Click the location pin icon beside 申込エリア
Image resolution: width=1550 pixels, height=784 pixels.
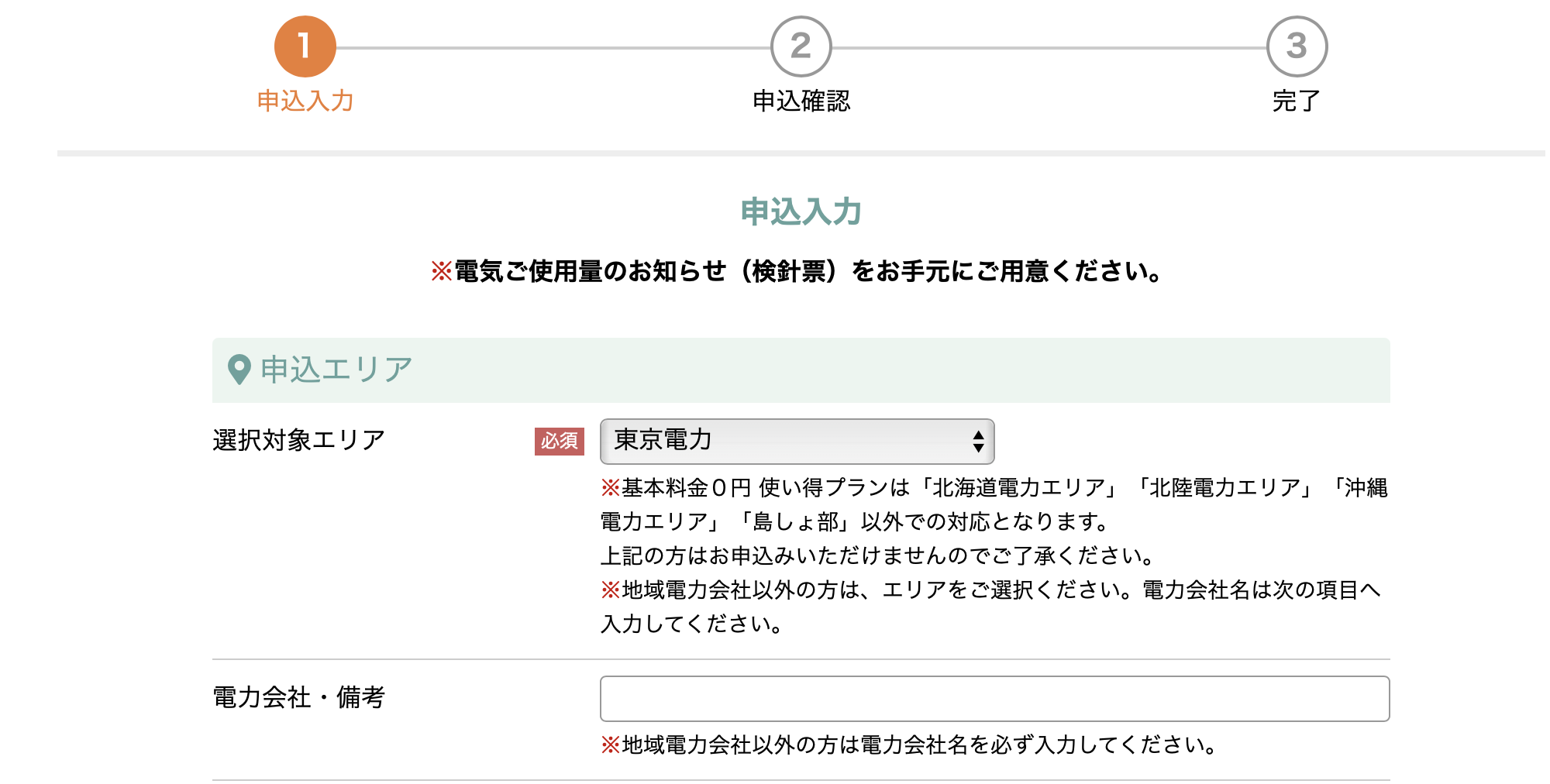tap(238, 370)
